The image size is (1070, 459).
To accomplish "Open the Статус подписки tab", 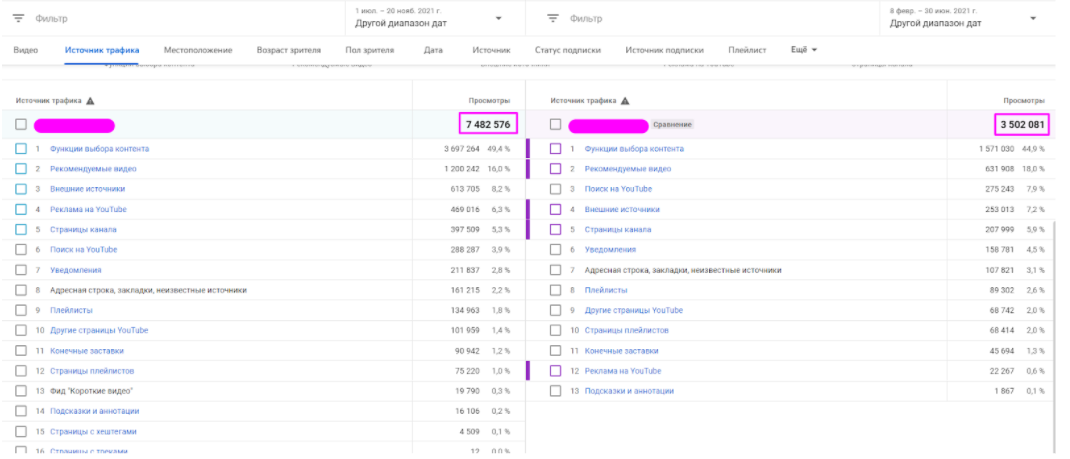I will [568, 50].
